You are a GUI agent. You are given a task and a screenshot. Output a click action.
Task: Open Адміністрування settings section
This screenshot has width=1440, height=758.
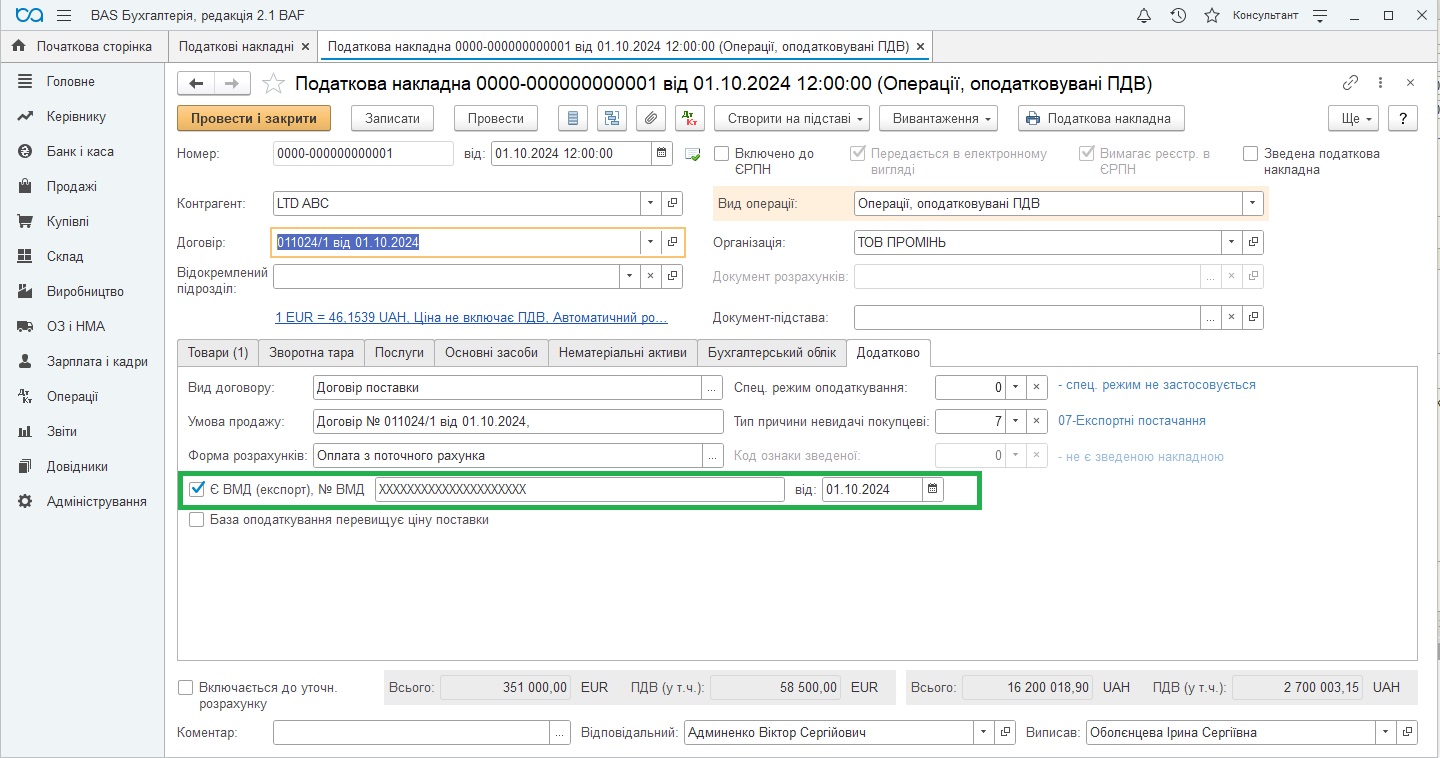coord(96,501)
